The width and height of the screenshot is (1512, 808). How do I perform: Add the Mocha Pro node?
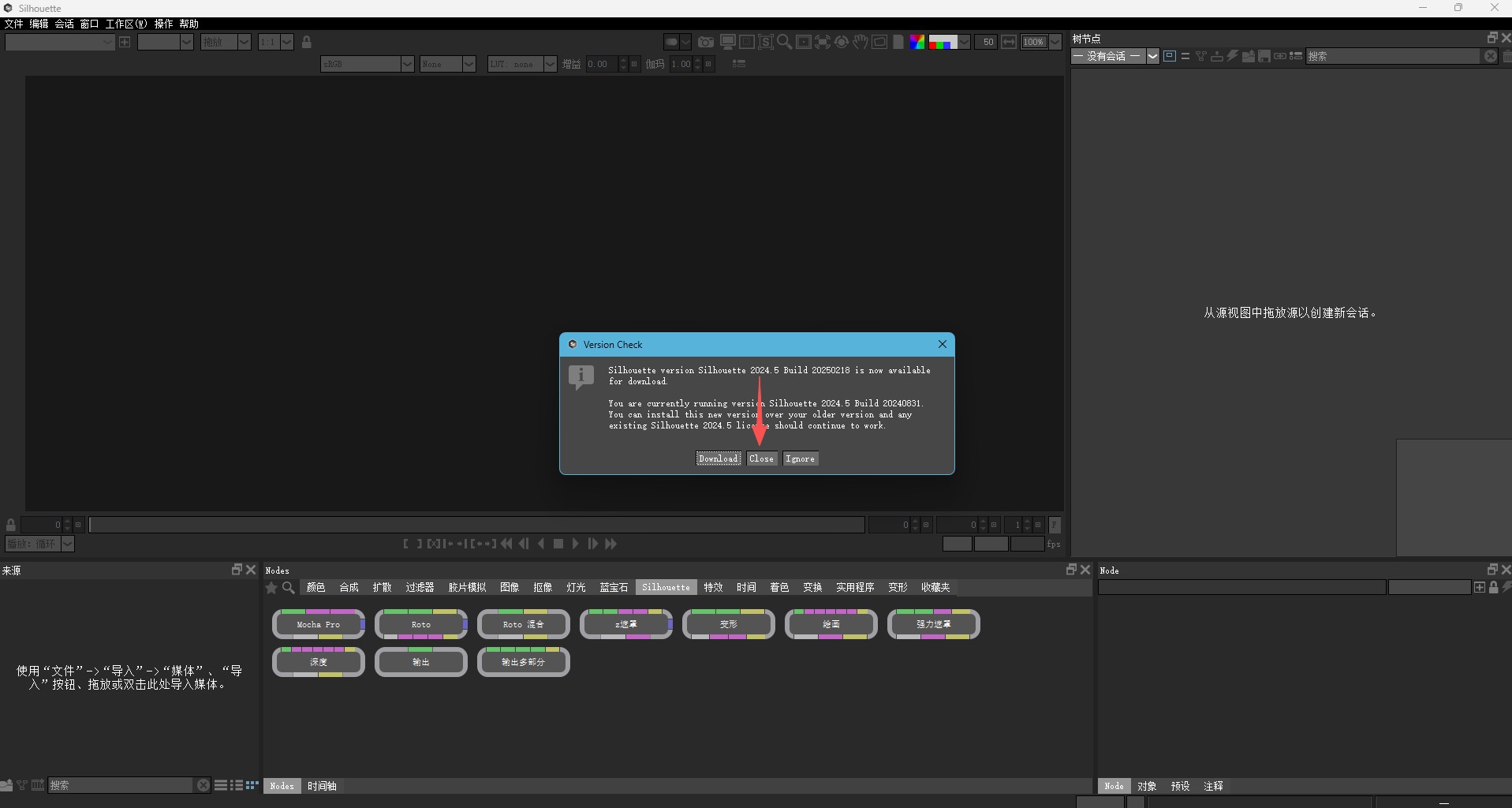[319, 624]
